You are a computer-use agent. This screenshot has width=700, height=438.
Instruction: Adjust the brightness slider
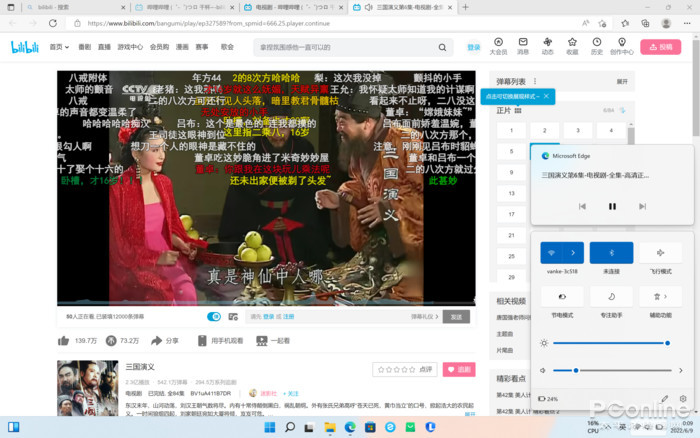[610, 343]
